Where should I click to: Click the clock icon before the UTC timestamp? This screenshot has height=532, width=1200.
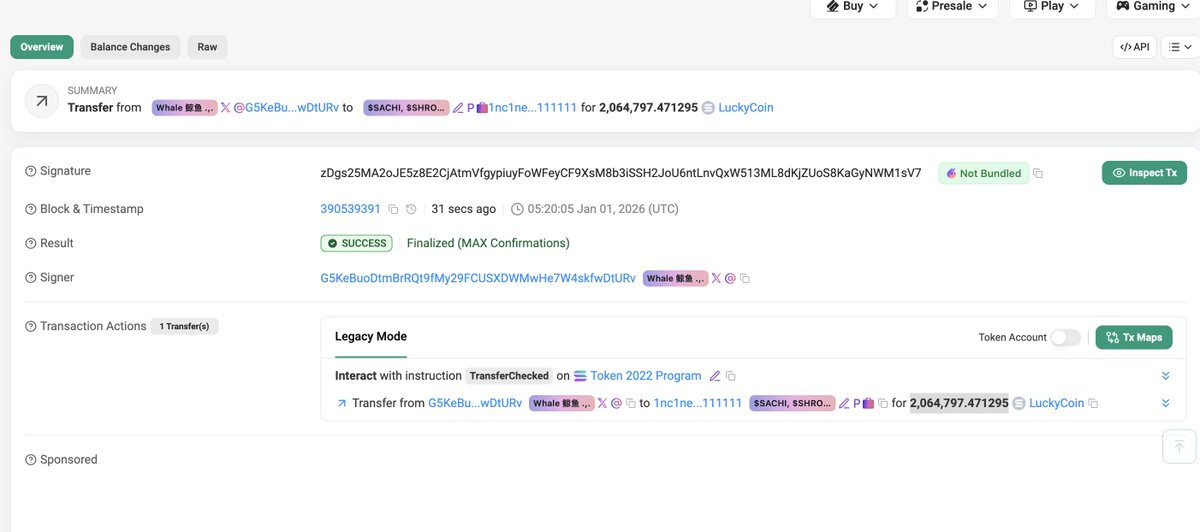tap(517, 209)
